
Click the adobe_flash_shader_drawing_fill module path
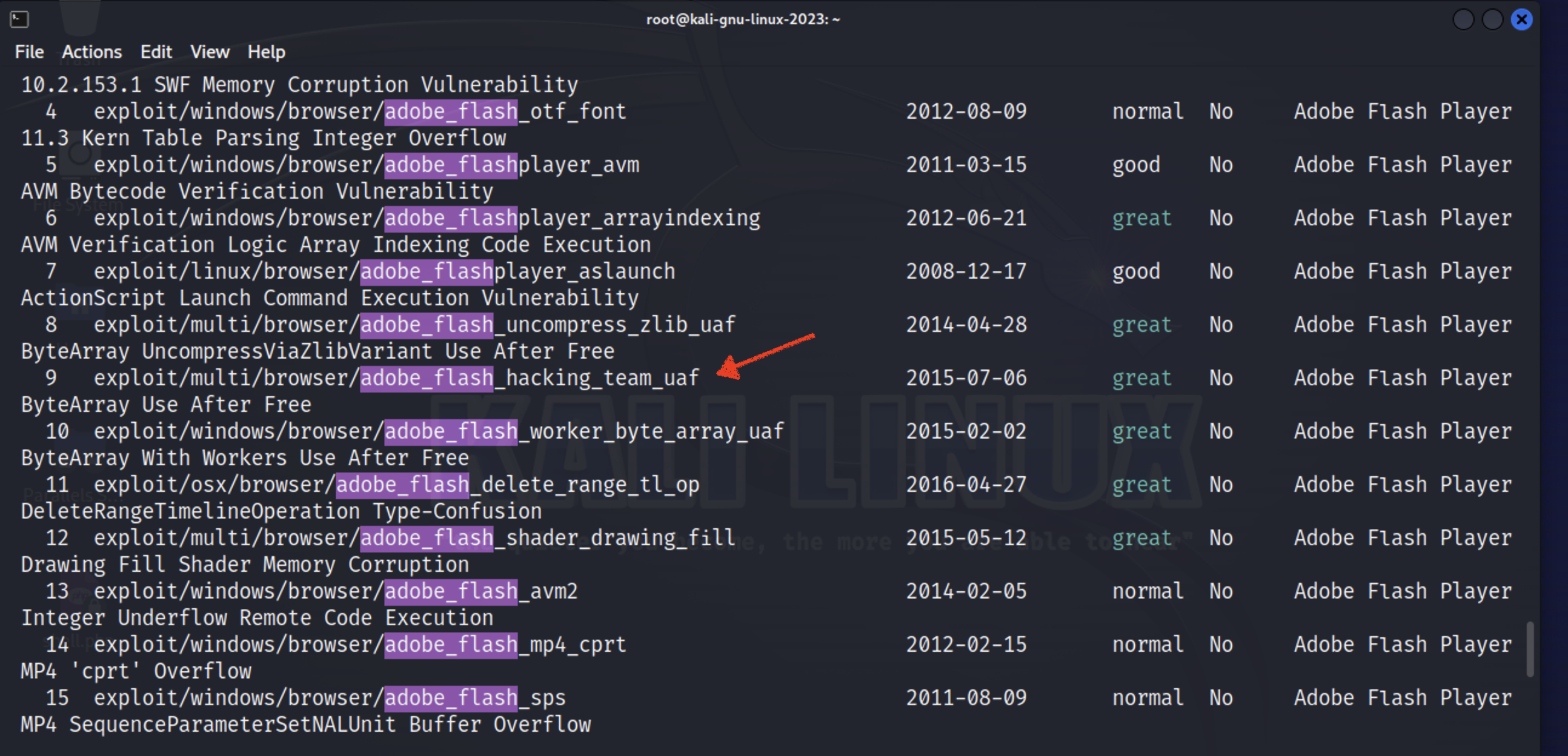[x=414, y=538]
